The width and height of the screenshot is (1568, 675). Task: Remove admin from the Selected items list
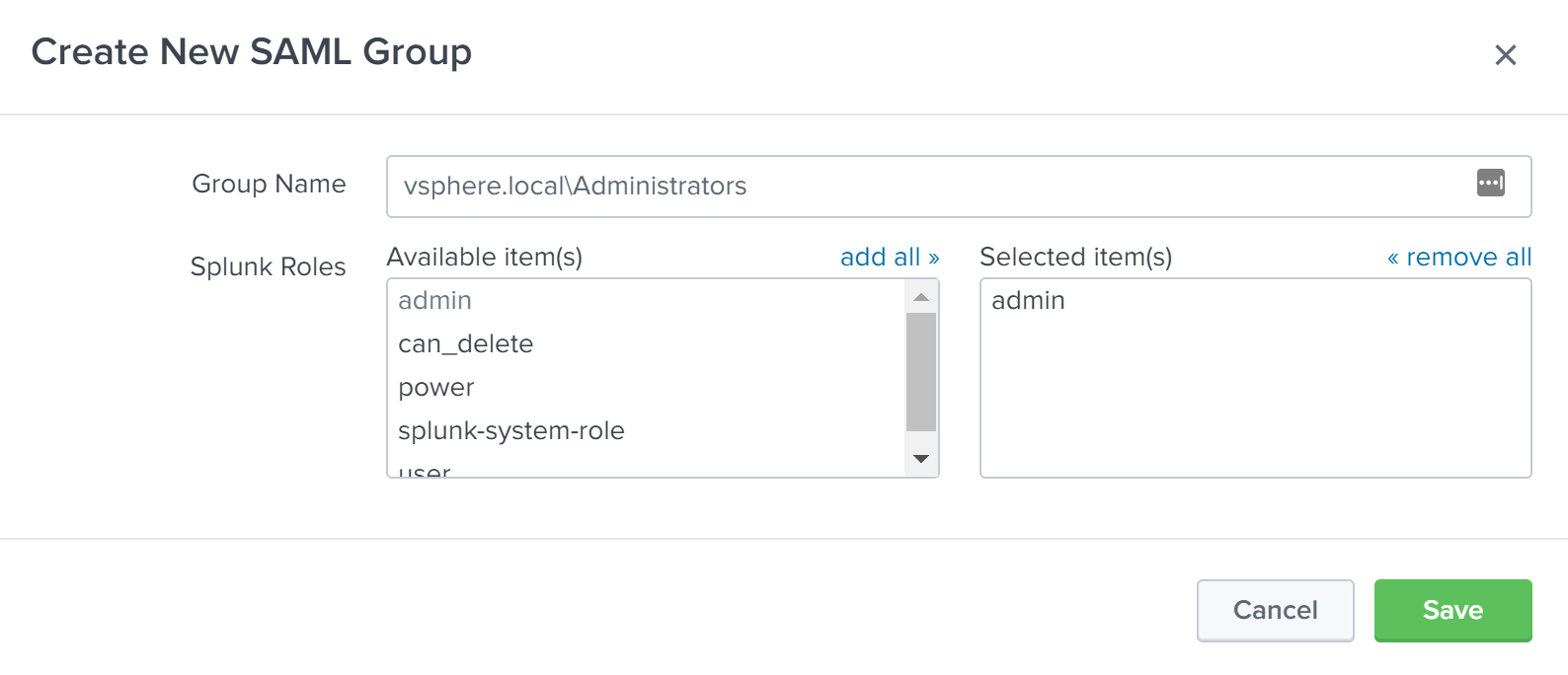click(x=1028, y=301)
